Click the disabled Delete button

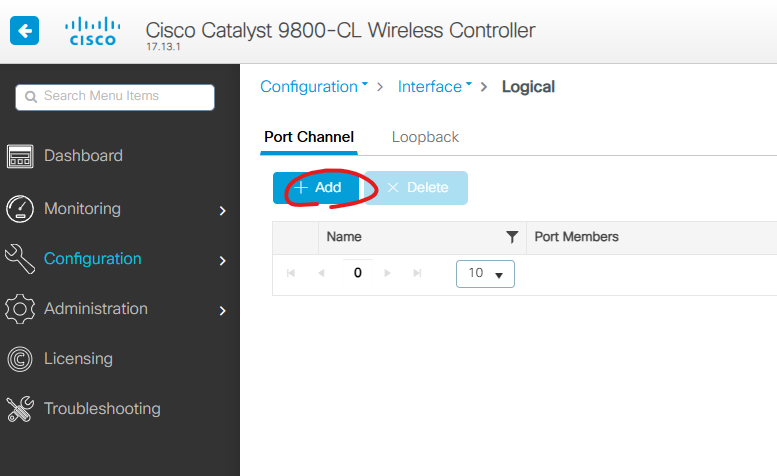(x=417, y=188)
